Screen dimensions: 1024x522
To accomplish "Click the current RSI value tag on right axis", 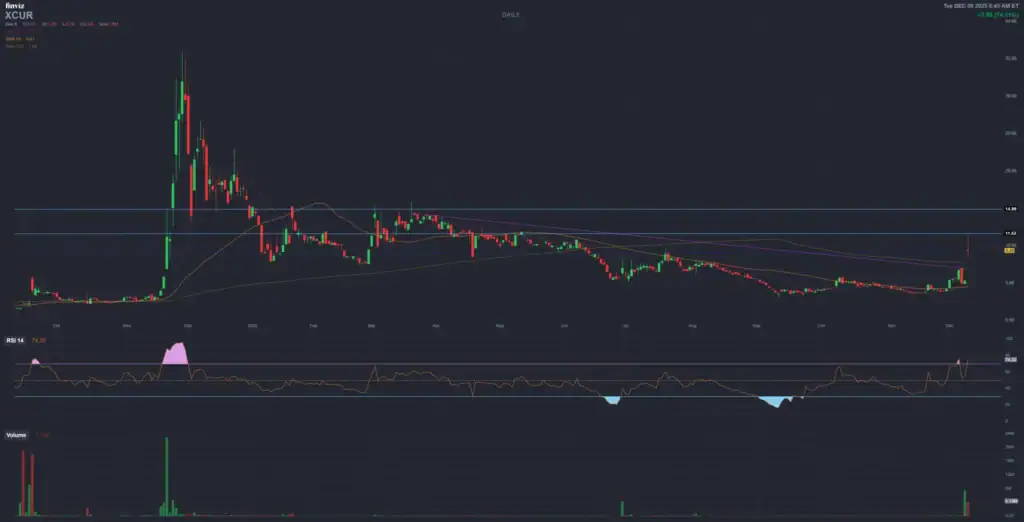I will click(1010, 358).
